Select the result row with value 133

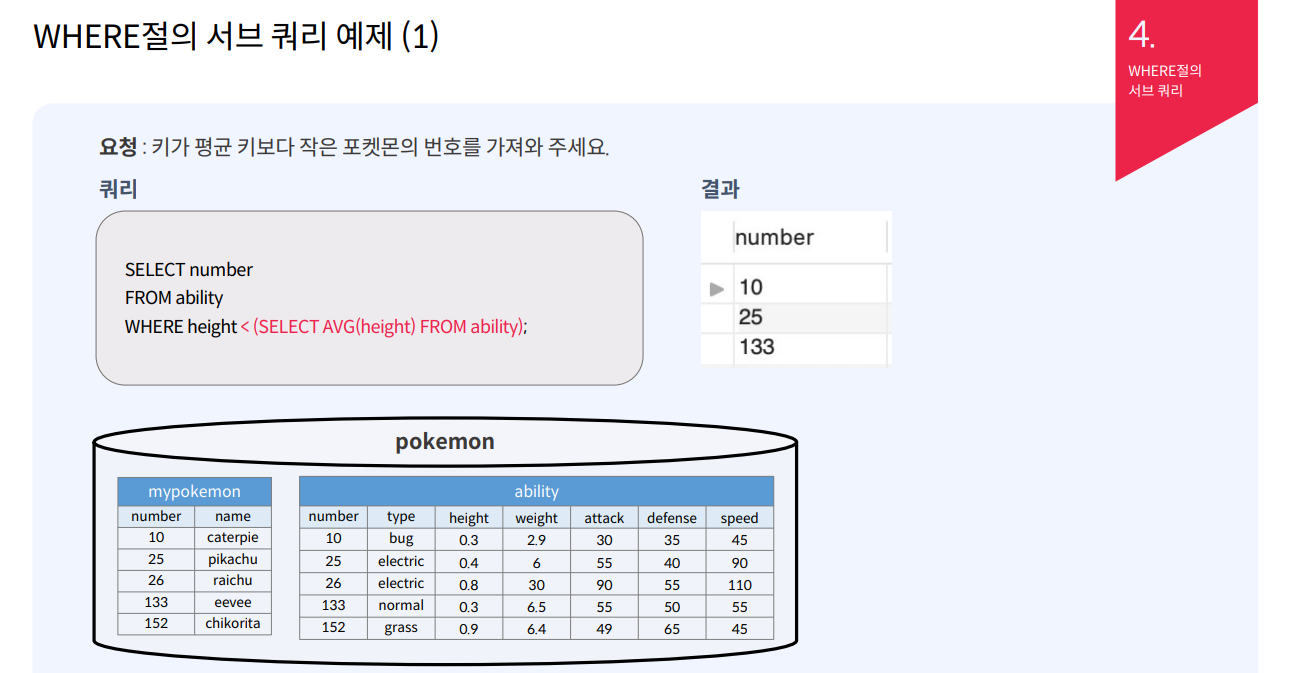pos(795,347)
